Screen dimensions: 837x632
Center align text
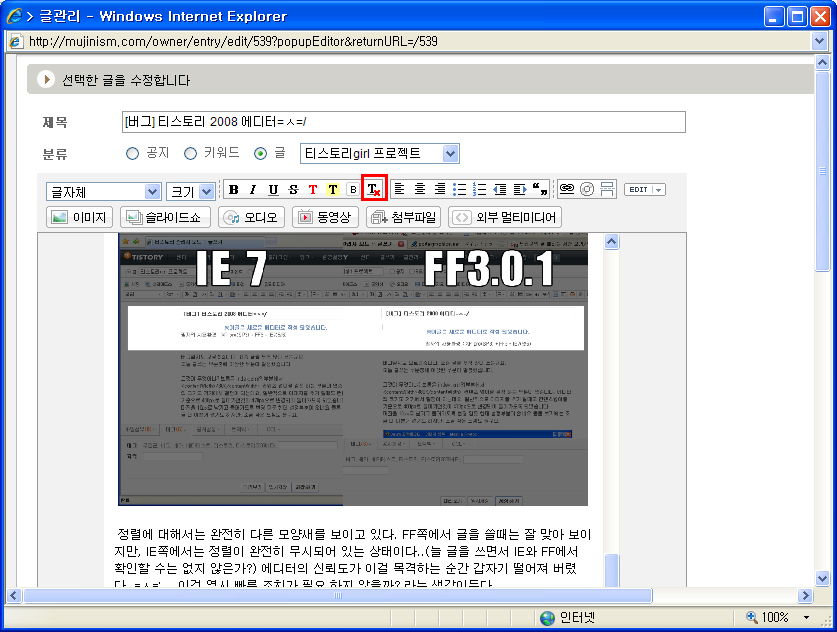420,189
